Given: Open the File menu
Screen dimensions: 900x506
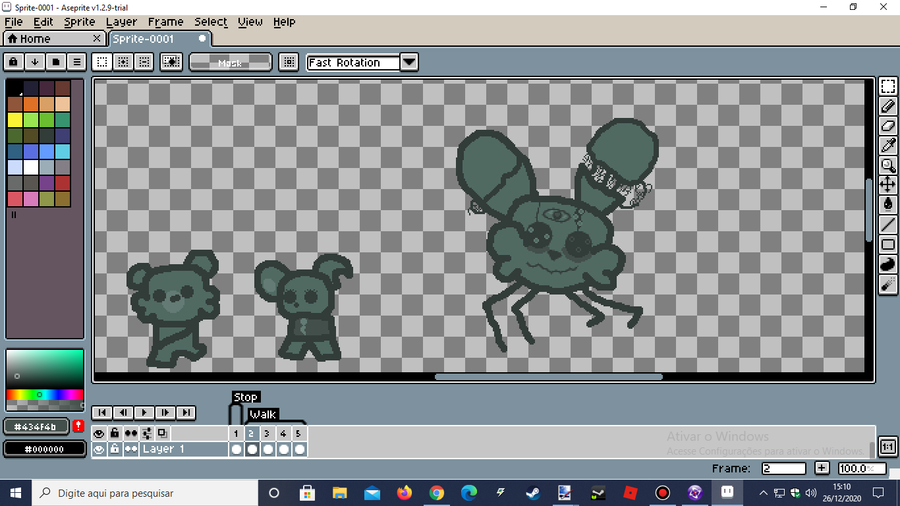Looking at the screenshot, I should (x=13, y=22).
